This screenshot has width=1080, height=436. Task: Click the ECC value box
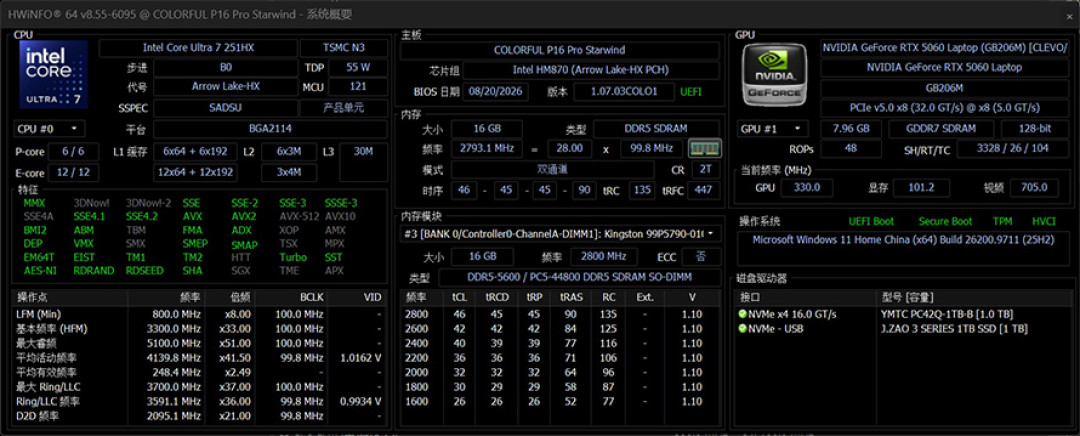[x=700, y=256]
